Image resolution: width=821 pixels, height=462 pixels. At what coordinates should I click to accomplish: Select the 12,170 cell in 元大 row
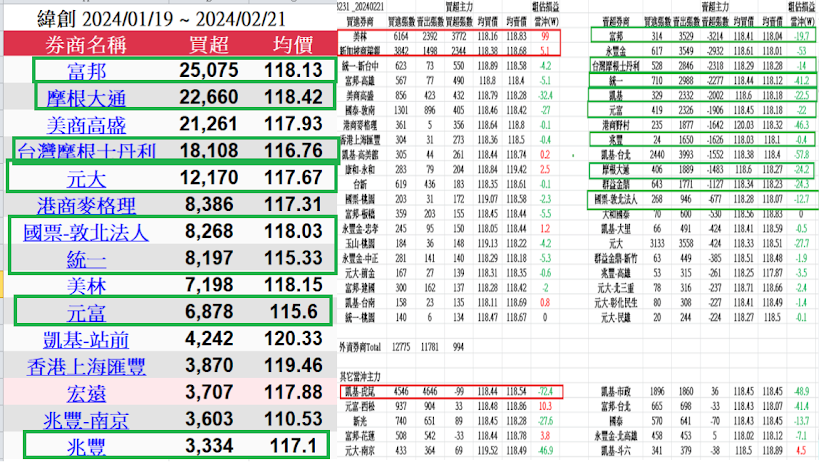coord(209,178)
